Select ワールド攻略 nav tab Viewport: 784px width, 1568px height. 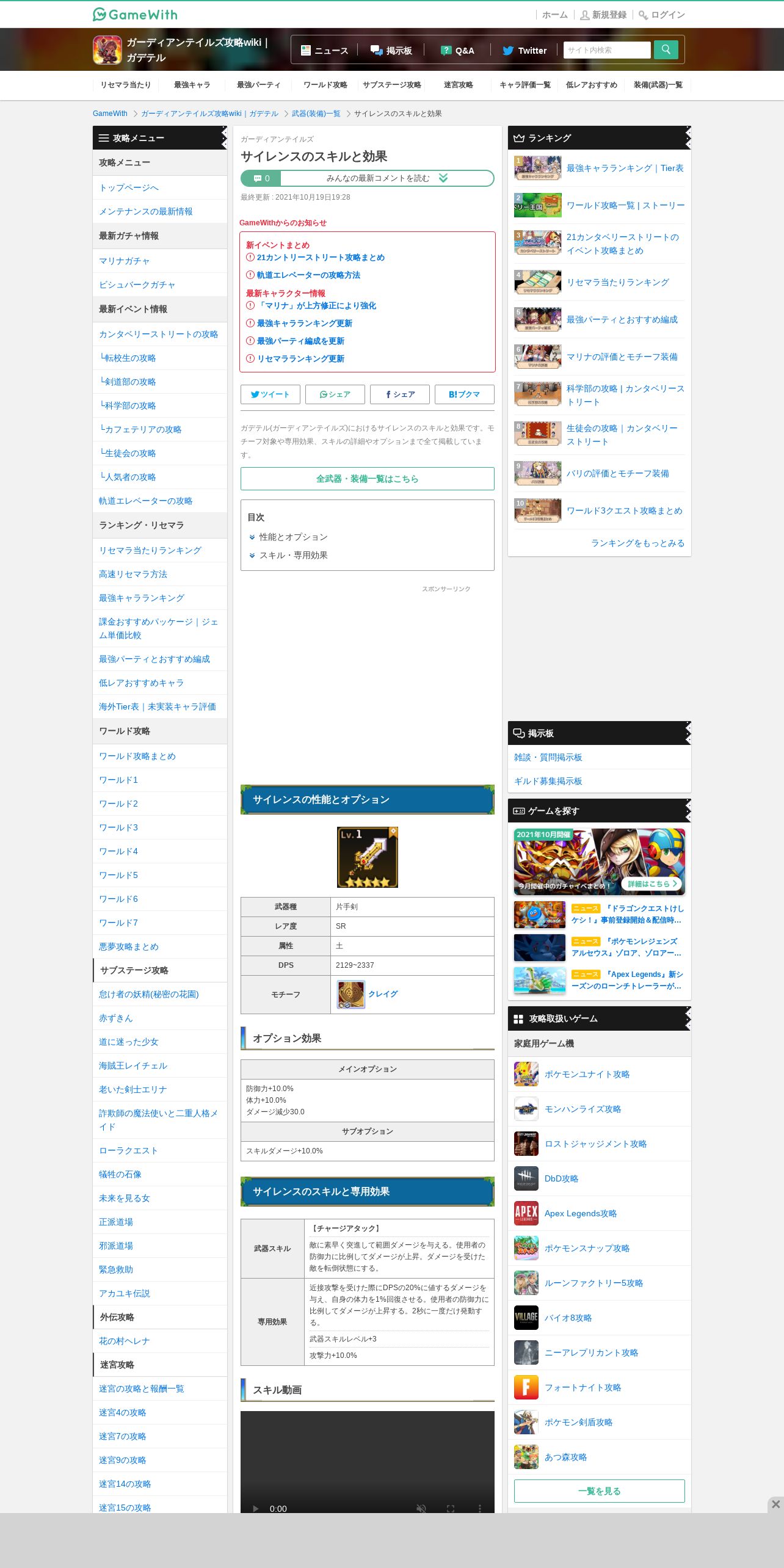tap(325, 85)
